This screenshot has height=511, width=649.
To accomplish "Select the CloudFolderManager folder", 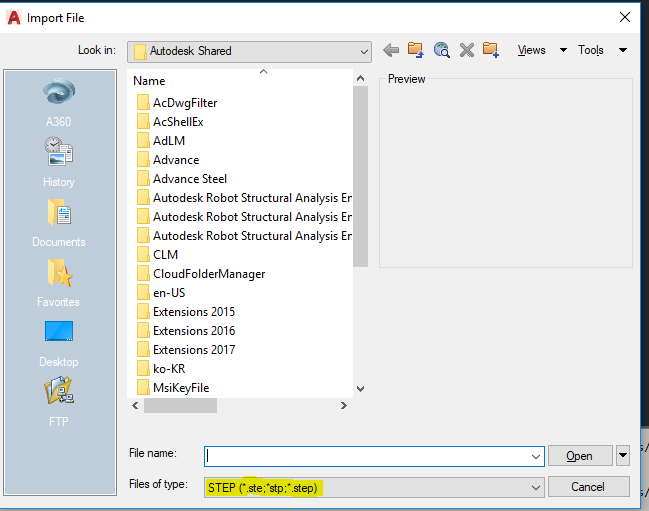I will click(x=209, y=274).
